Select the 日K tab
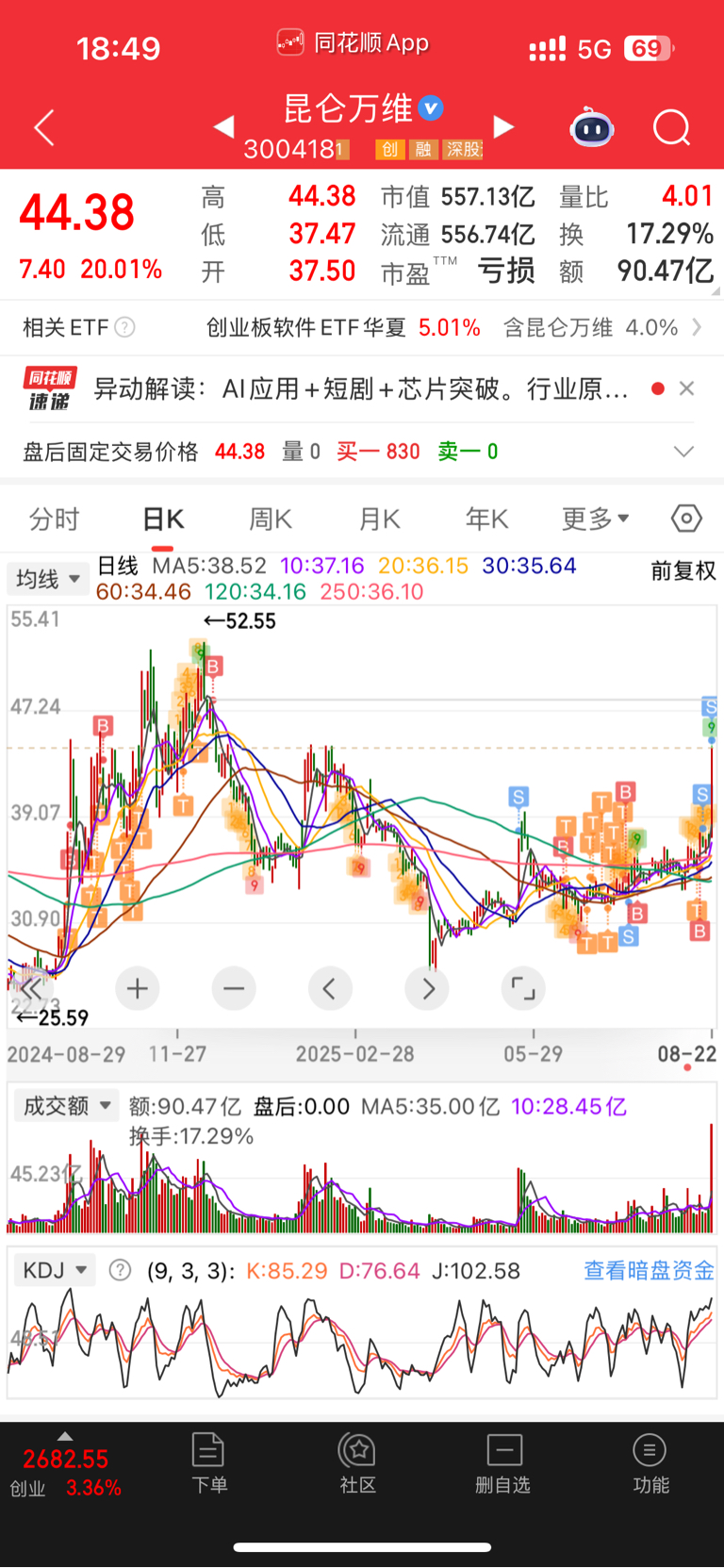The height and width of the screenshot is (1568, 724). point(163,520)
